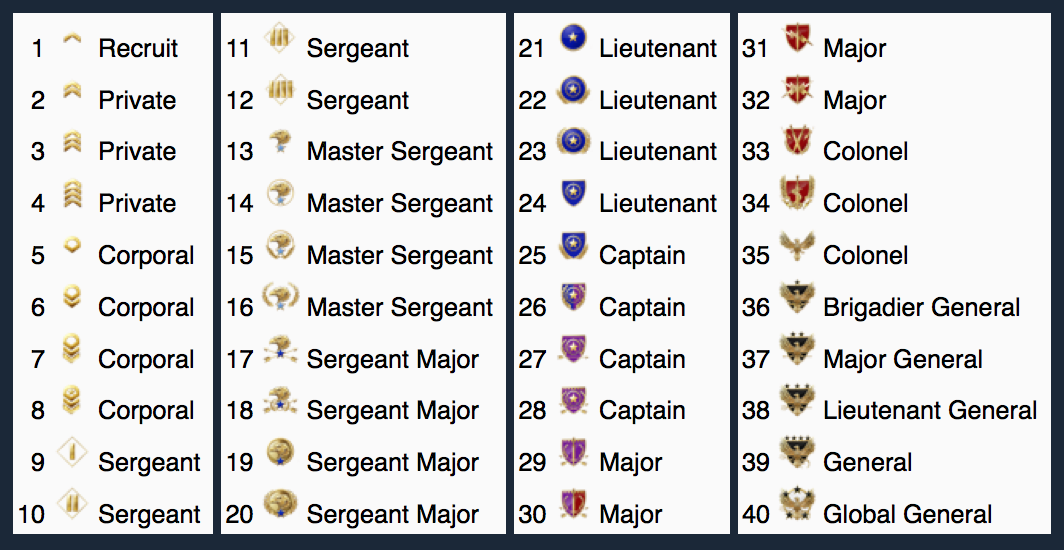Click the "Lieutenant General" rank label
Viewport: 1064px width, 550px height.
click(929, 411)
